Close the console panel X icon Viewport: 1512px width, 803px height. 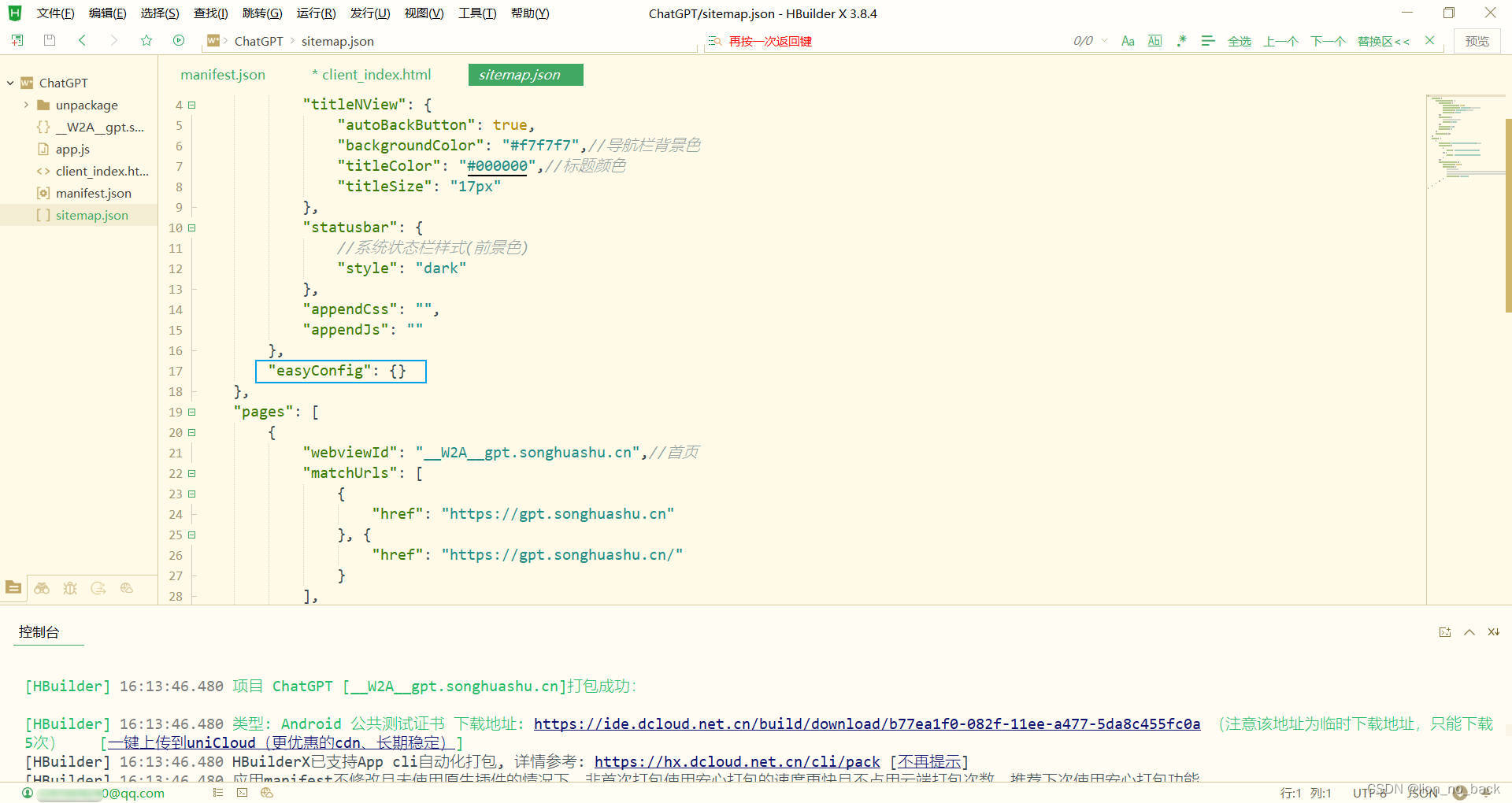[1493, 632]
